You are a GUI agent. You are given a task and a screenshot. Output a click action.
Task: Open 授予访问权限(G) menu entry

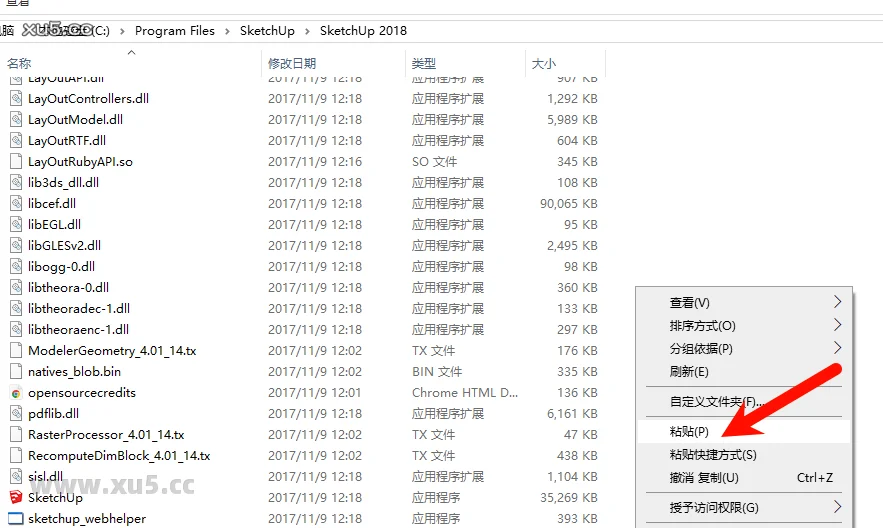pyautogui.click(x=713, y=507)
